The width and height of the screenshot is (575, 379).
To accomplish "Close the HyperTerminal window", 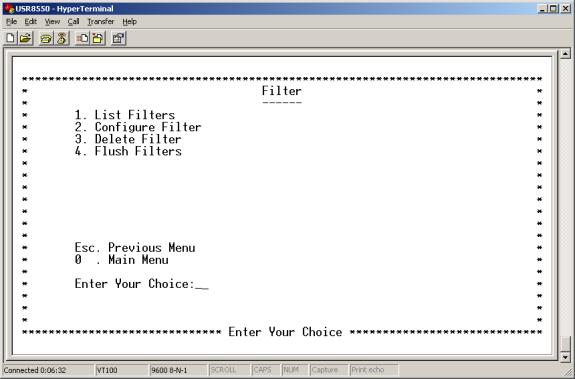I will click(565, 8).
